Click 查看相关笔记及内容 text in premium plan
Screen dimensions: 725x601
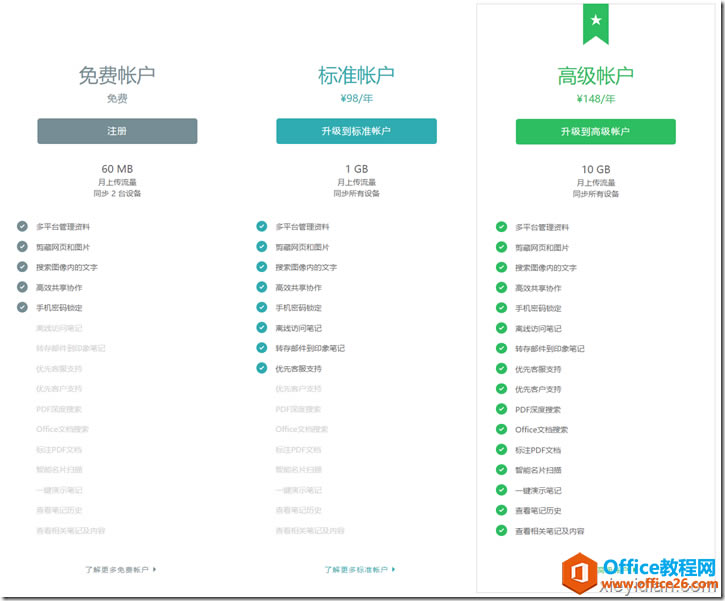pos(550,531)
